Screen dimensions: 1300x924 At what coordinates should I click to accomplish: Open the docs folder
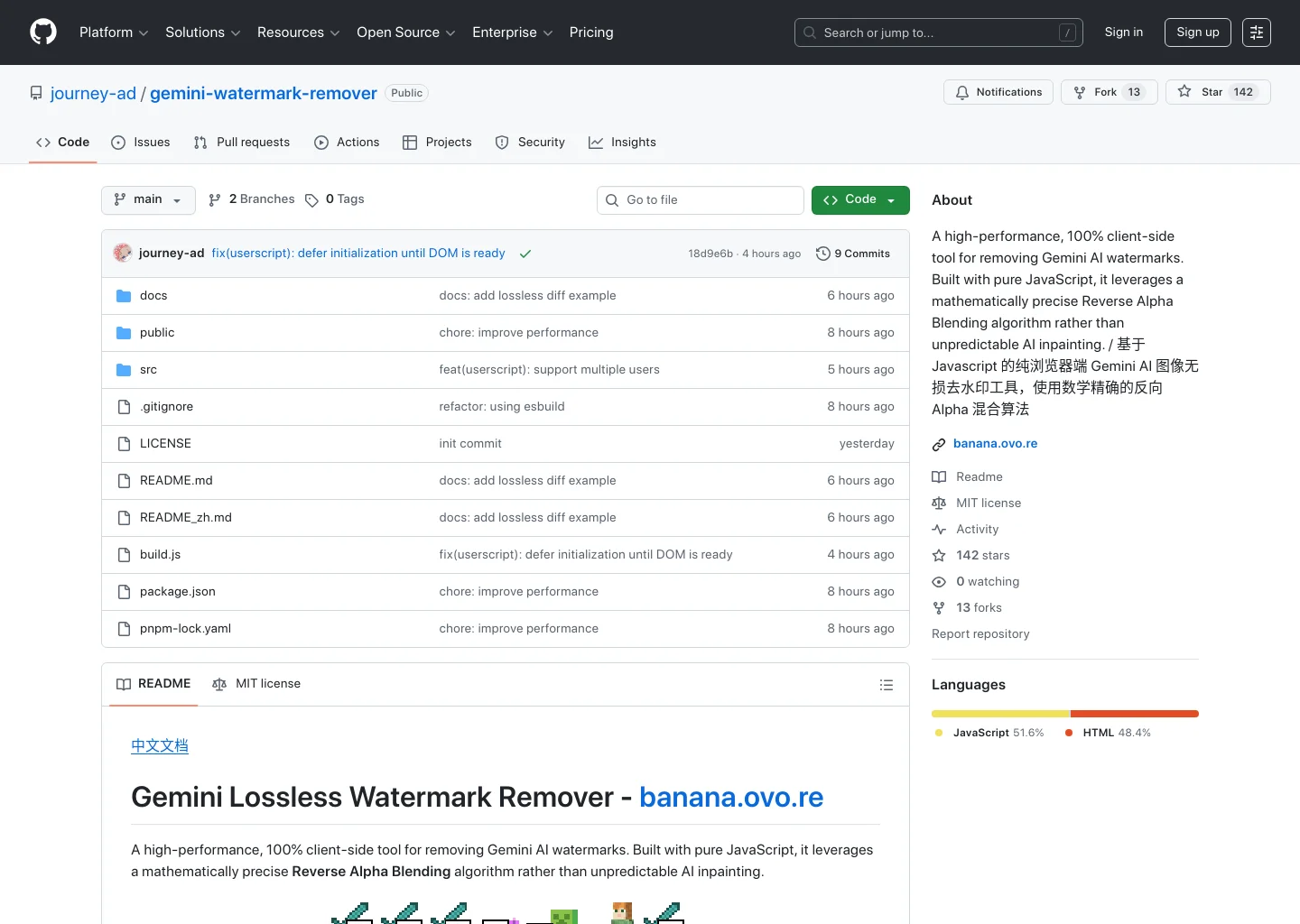tap(153, 296)
